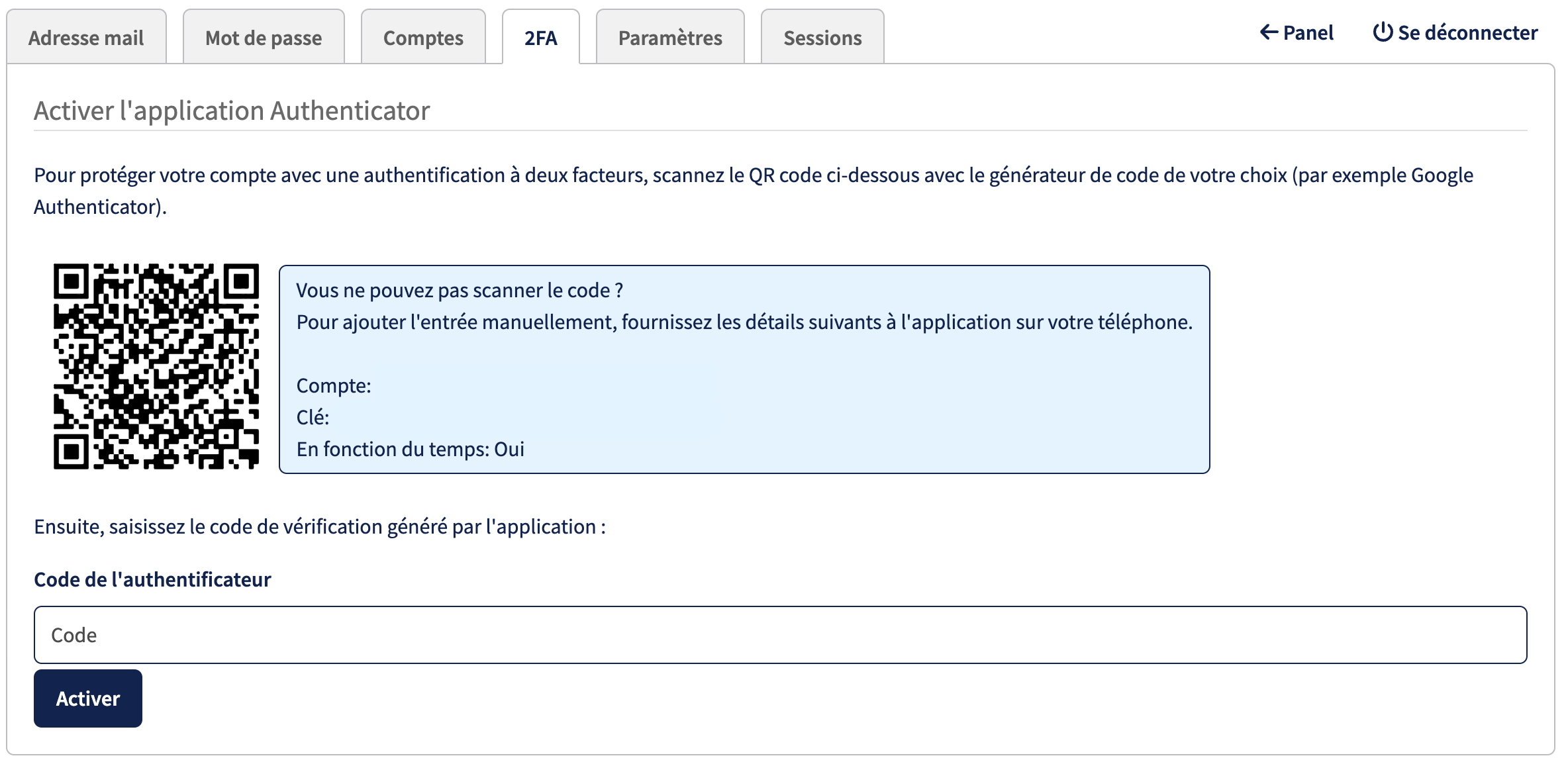Click the Code de l'authentificateur label

pos(152,579)
